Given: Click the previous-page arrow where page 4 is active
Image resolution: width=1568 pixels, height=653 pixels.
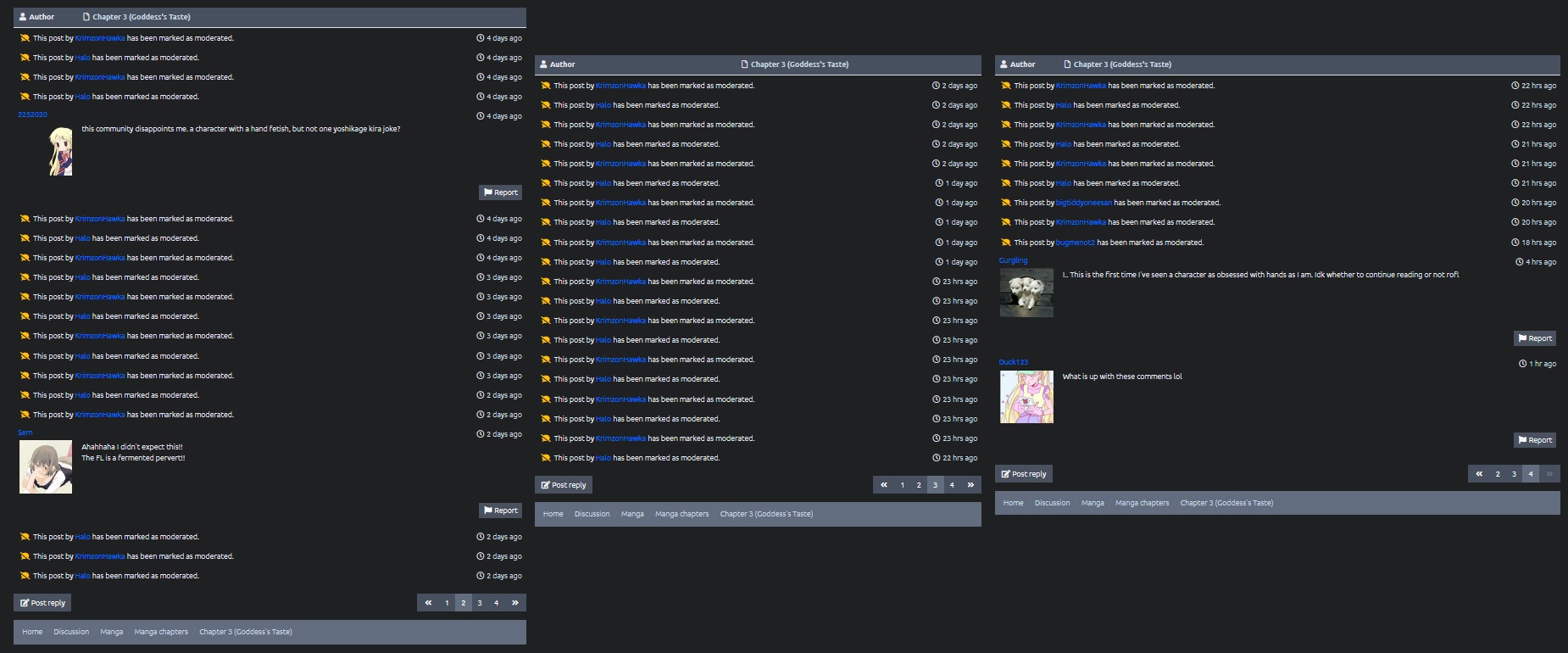Looking at the screenshot, I should point(1479,474).
